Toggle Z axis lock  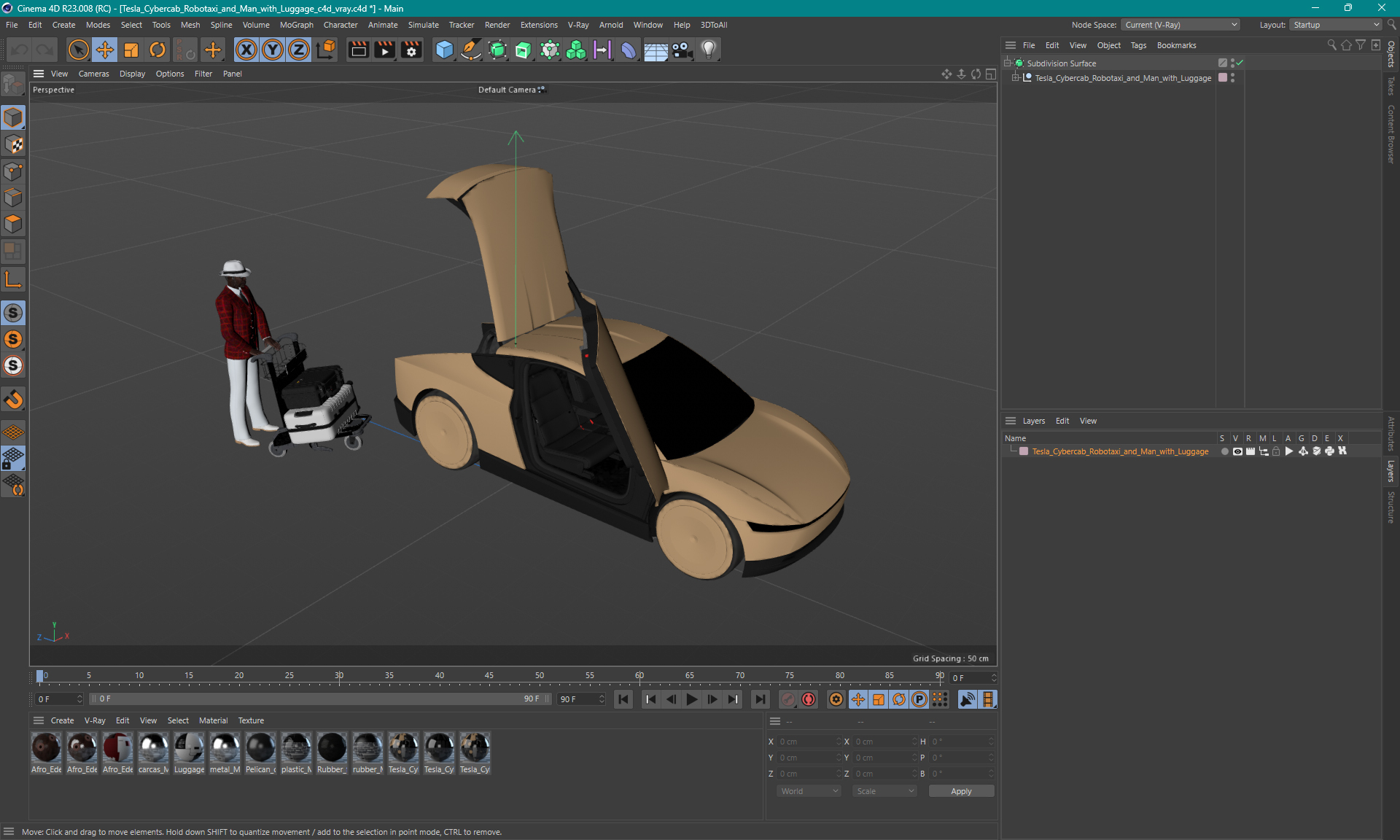pyautogui.click(x=299, y=50)
